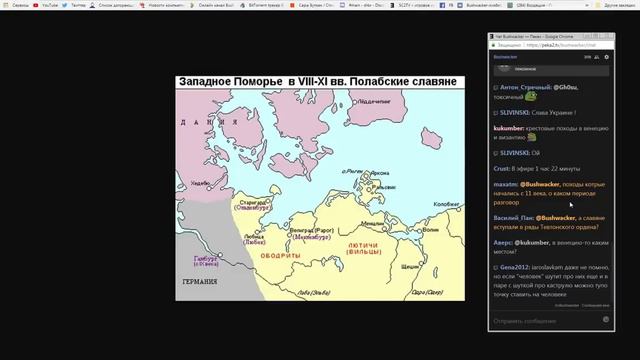Click the Аркона label on the map
The width and height of the screenshot is (640, 360).
tap(380, 173)
